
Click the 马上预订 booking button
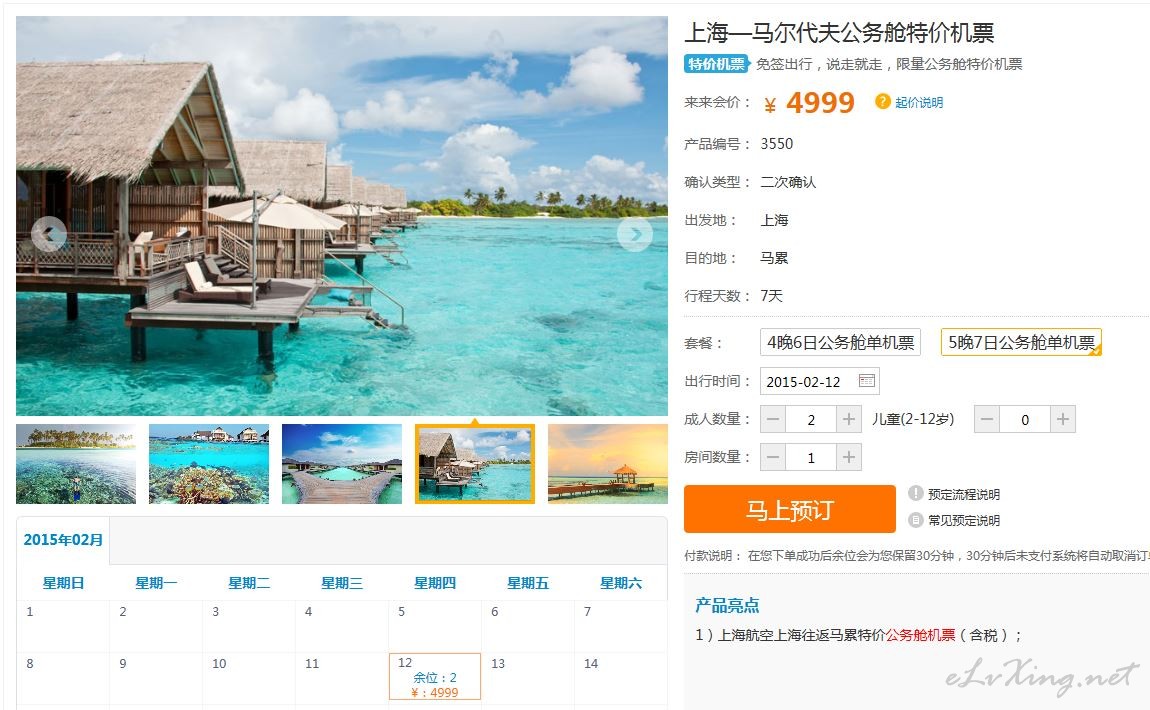790,509
